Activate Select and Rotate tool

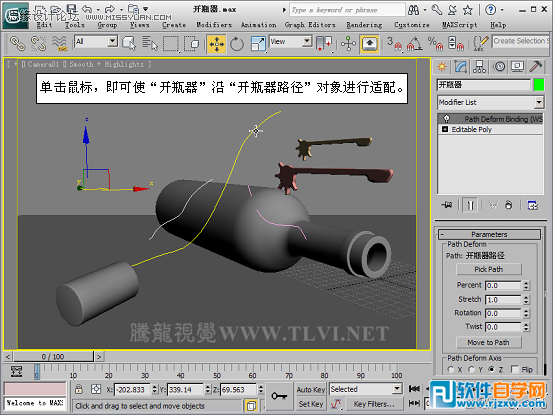pyautogui.click(x=237, y=44)
